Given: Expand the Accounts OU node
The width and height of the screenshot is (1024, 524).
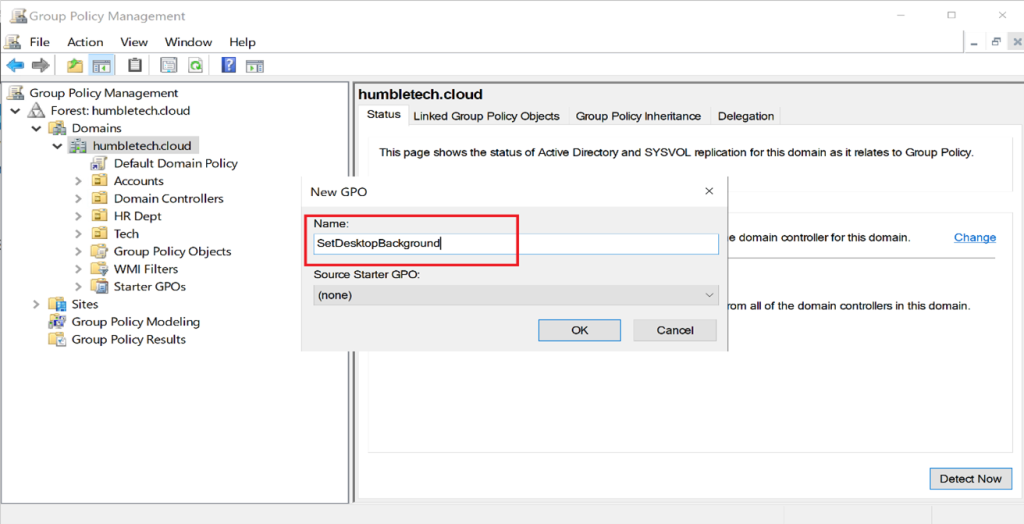Looking at the screenshot, I should 79,181.
